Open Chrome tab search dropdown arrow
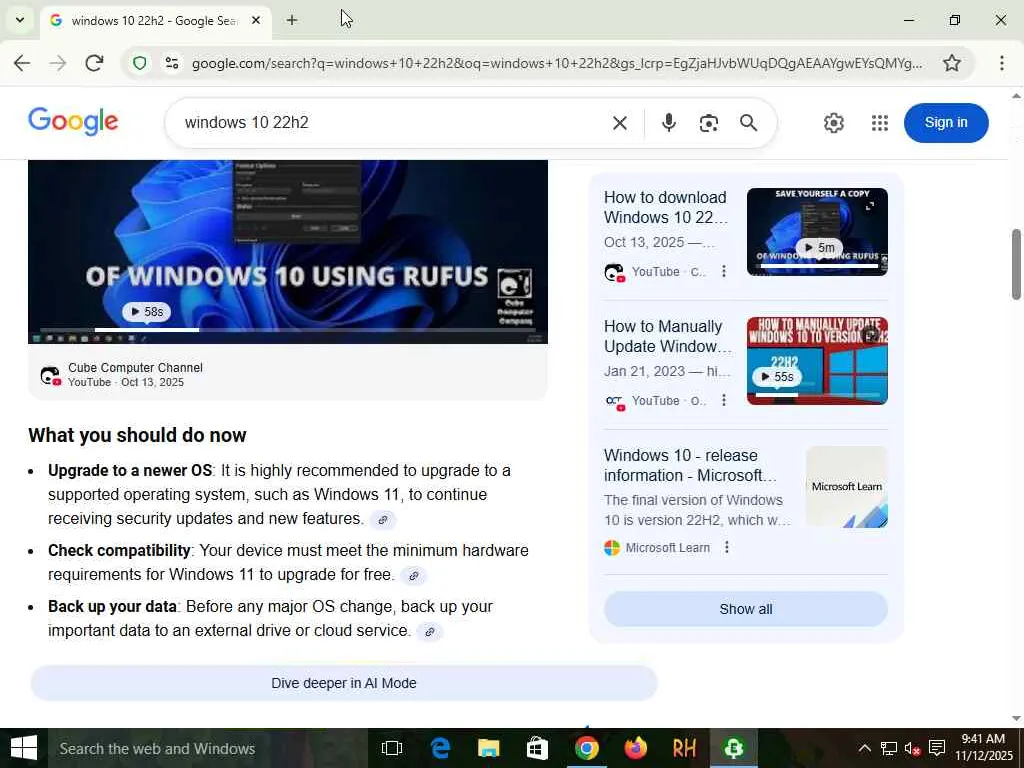The height and width of the screenshot is (768, 1024). 20,20
